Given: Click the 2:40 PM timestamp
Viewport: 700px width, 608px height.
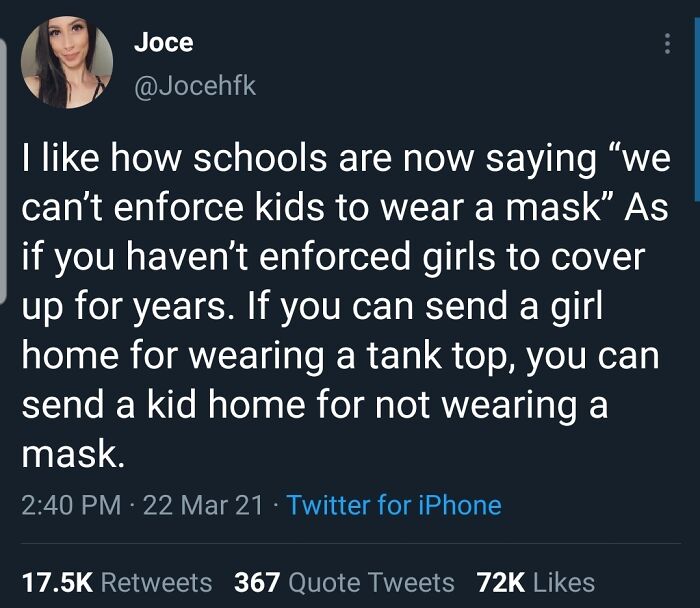Looking at the screenshot, I should pyautogui.click(x=71, y=505).
